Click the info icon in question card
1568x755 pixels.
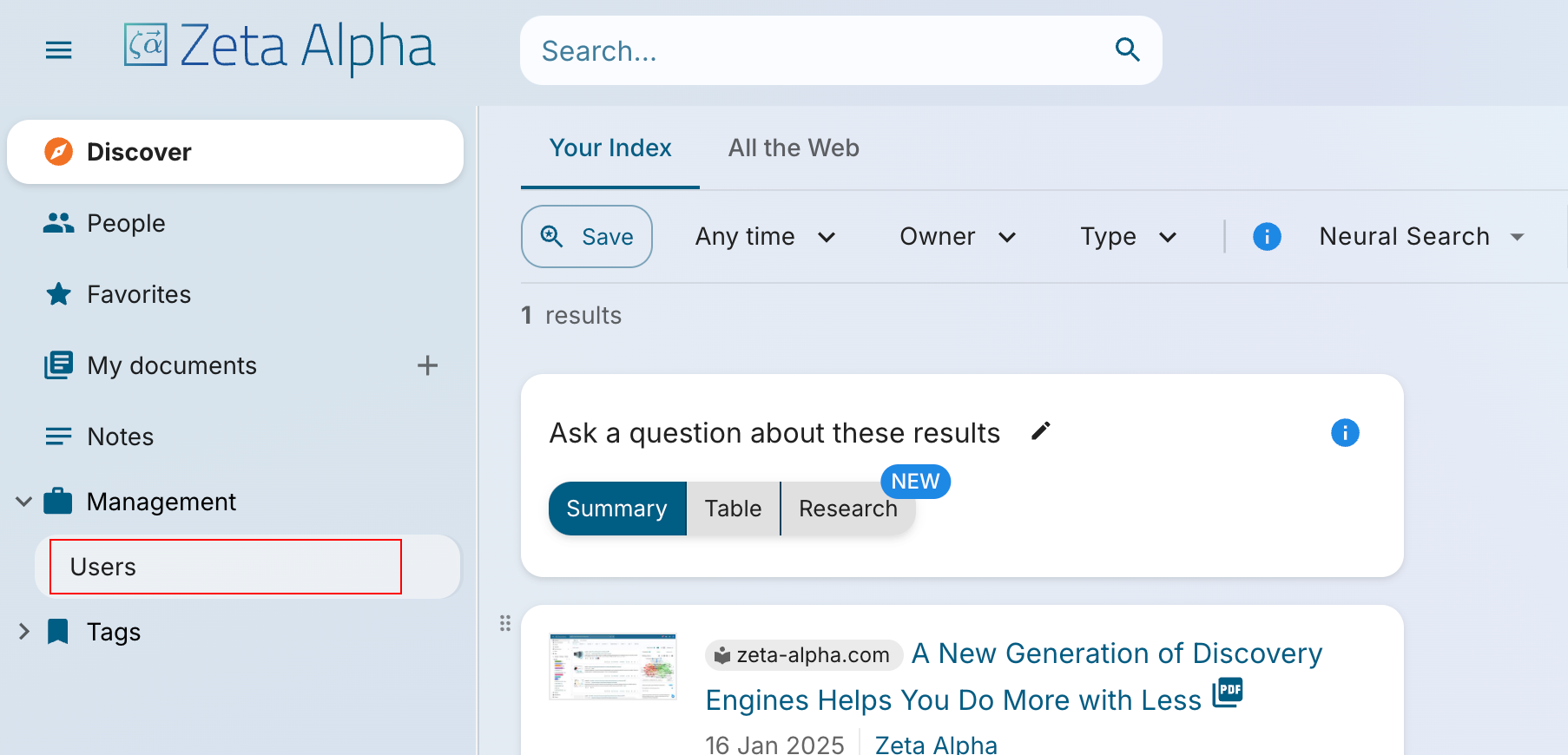[x=1344, y=432]
